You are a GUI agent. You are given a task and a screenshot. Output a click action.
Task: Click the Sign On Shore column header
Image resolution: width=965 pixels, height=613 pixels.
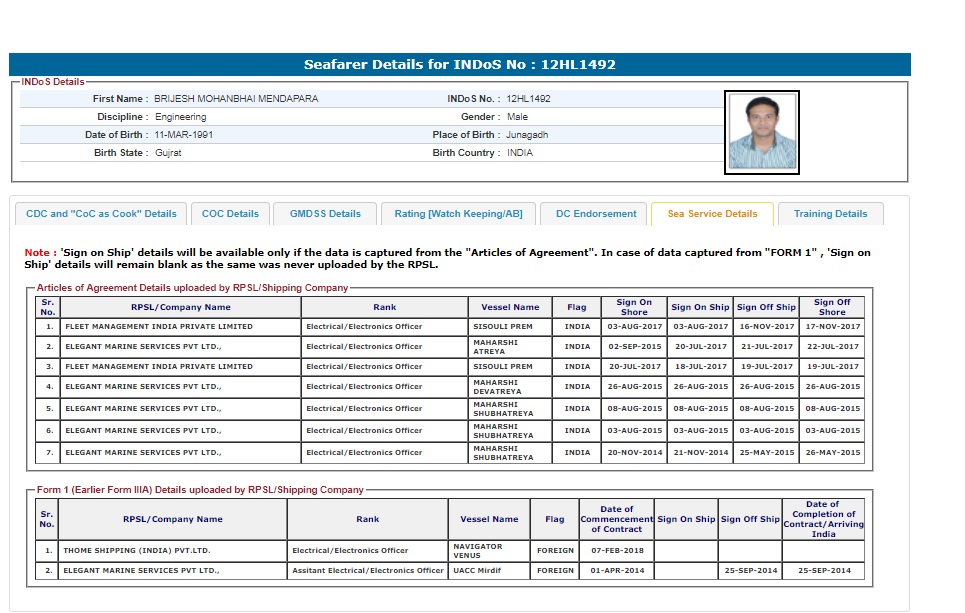[633, 307]
